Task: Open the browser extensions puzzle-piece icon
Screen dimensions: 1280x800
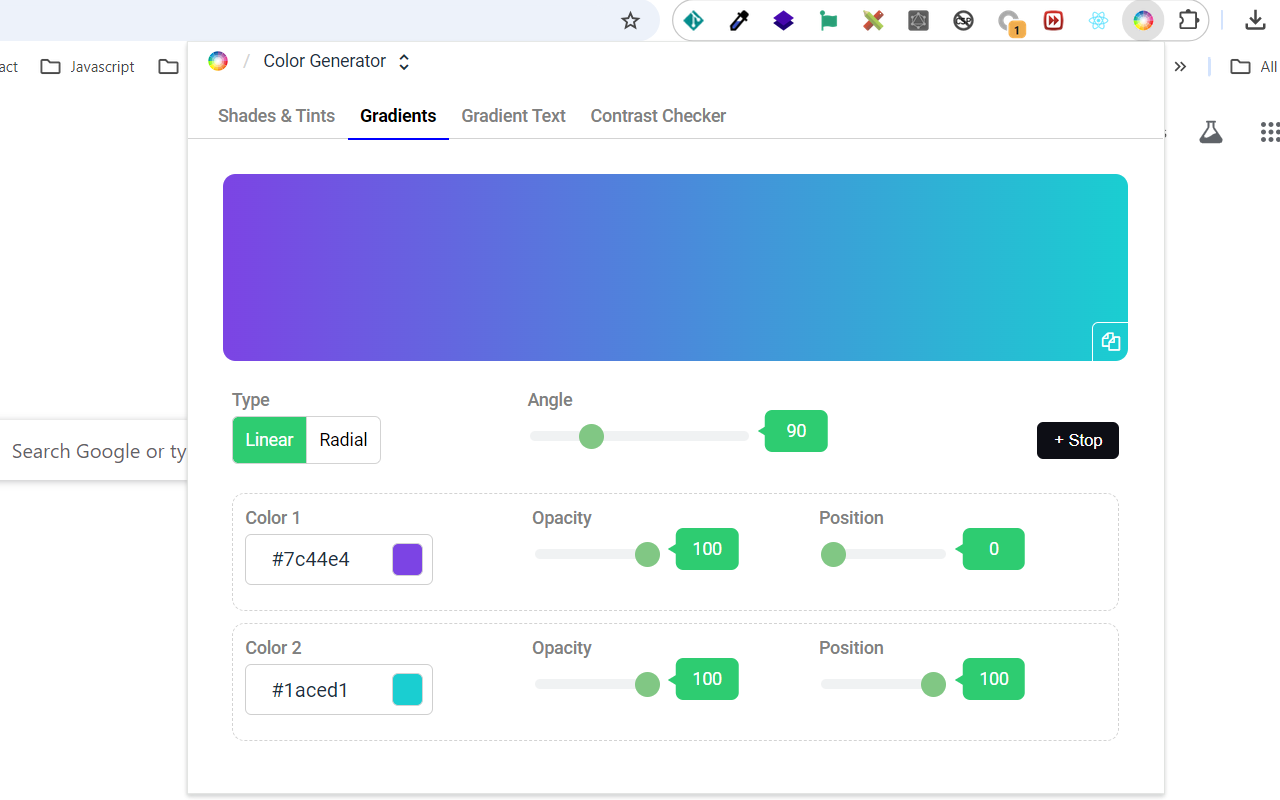Action: point(1188,19)
